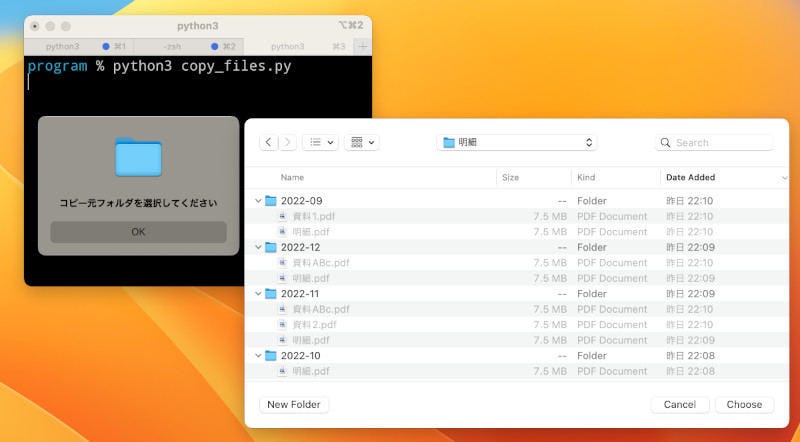This screenshot has height=442, width=800.
Task: Click the 資料2.pdf document icon
Action: [283, 325]
